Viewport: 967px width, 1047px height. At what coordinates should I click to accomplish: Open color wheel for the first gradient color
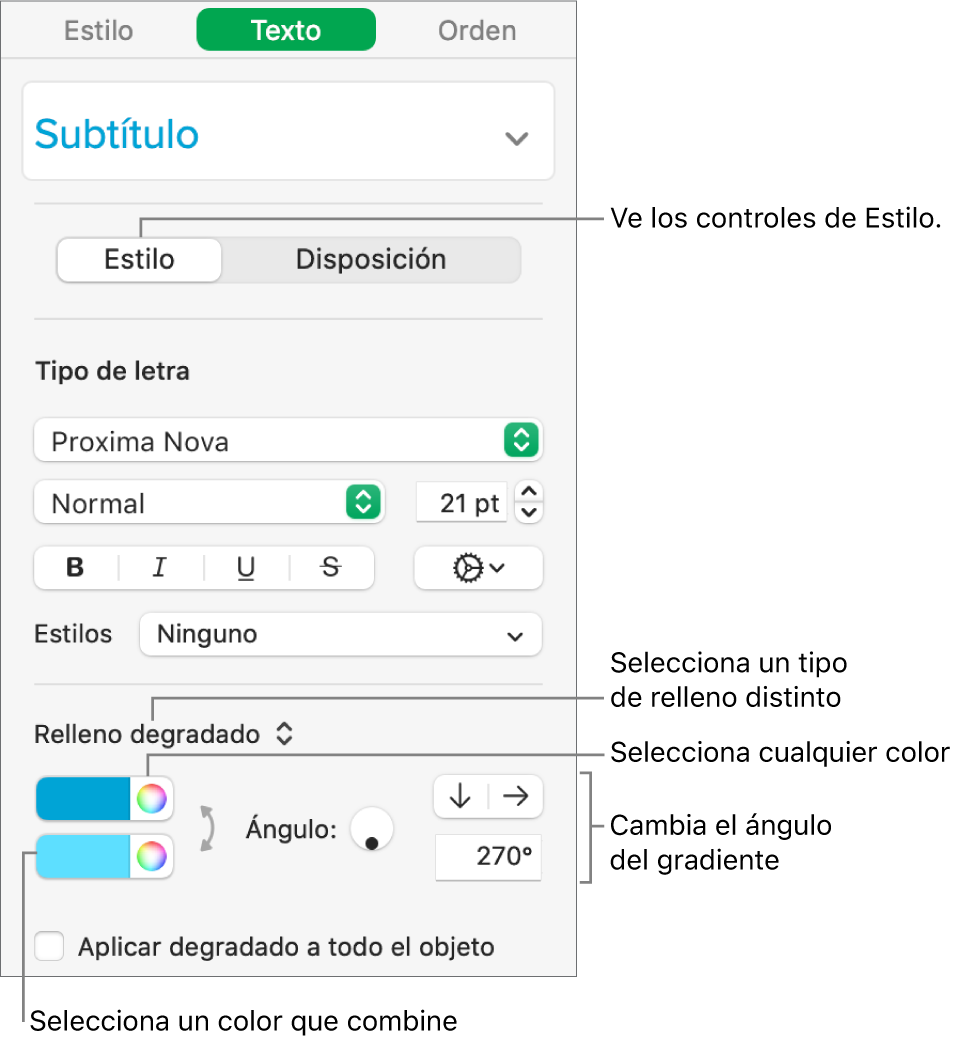151,798
